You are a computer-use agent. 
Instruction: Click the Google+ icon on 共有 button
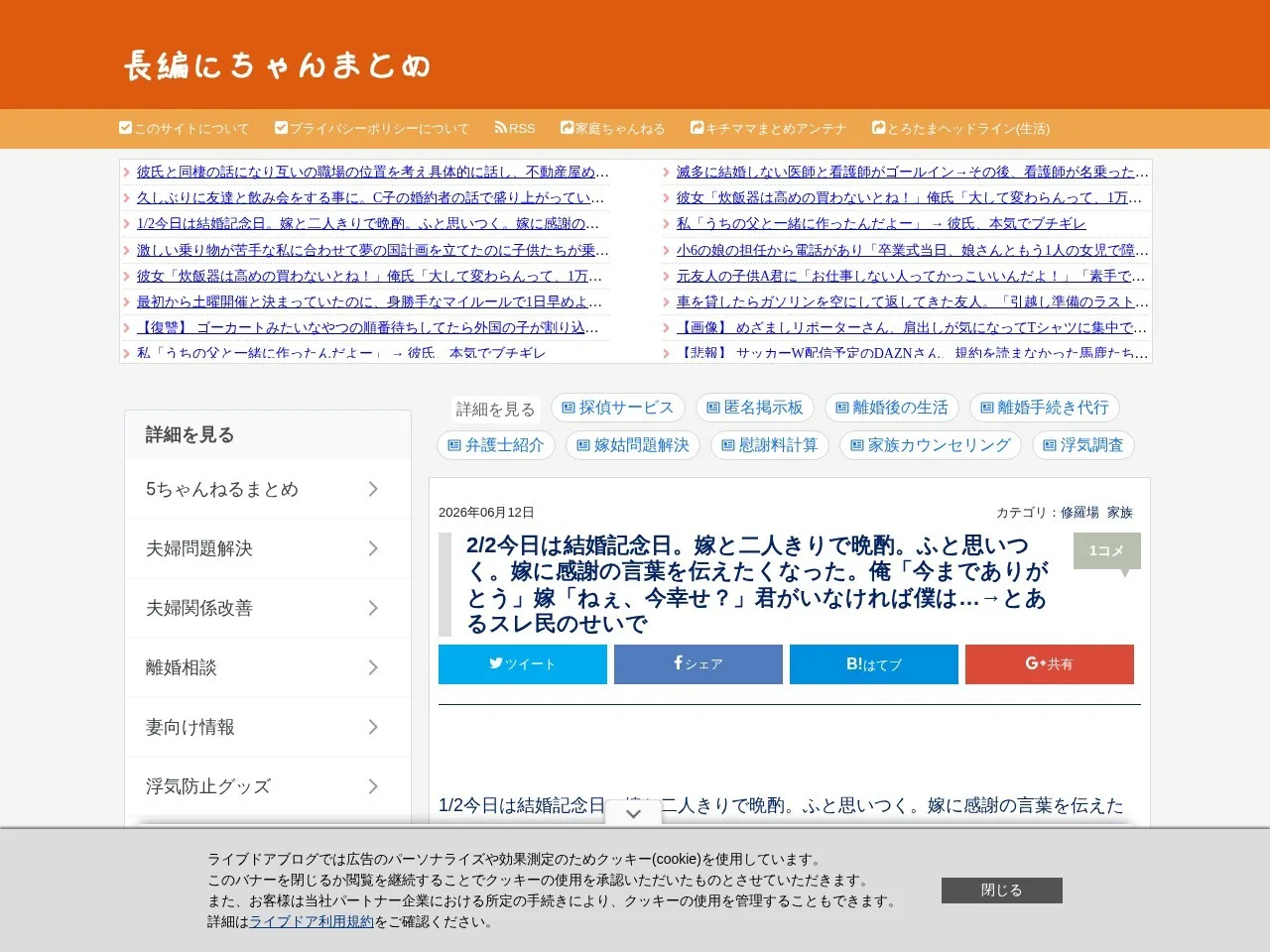coord(1036,663)
